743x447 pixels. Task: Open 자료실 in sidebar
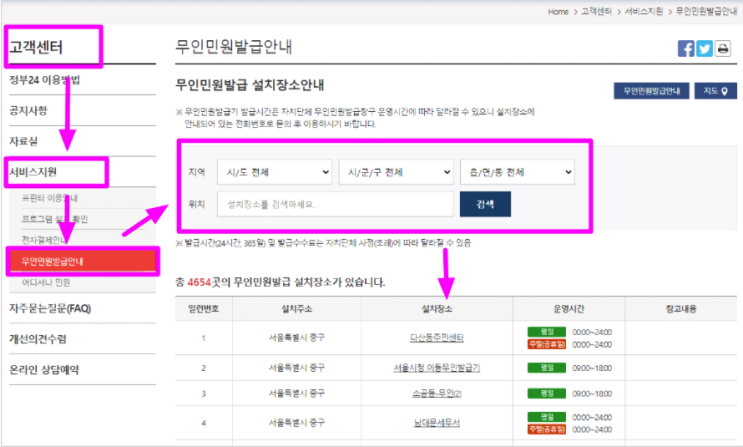(x=23, y=141)
